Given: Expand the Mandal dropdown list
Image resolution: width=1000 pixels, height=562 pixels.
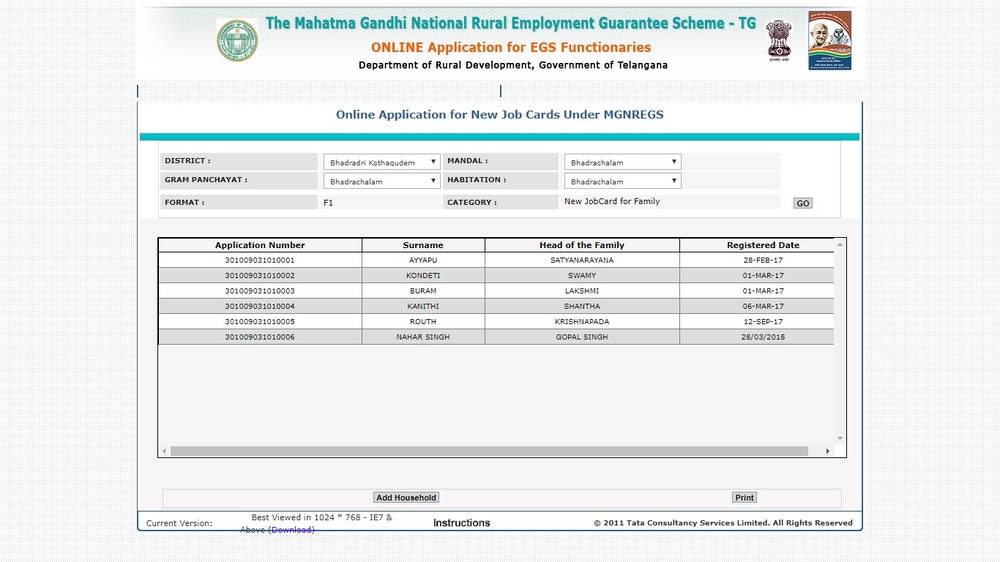Looking at the screenshot, I should point(623,162).
